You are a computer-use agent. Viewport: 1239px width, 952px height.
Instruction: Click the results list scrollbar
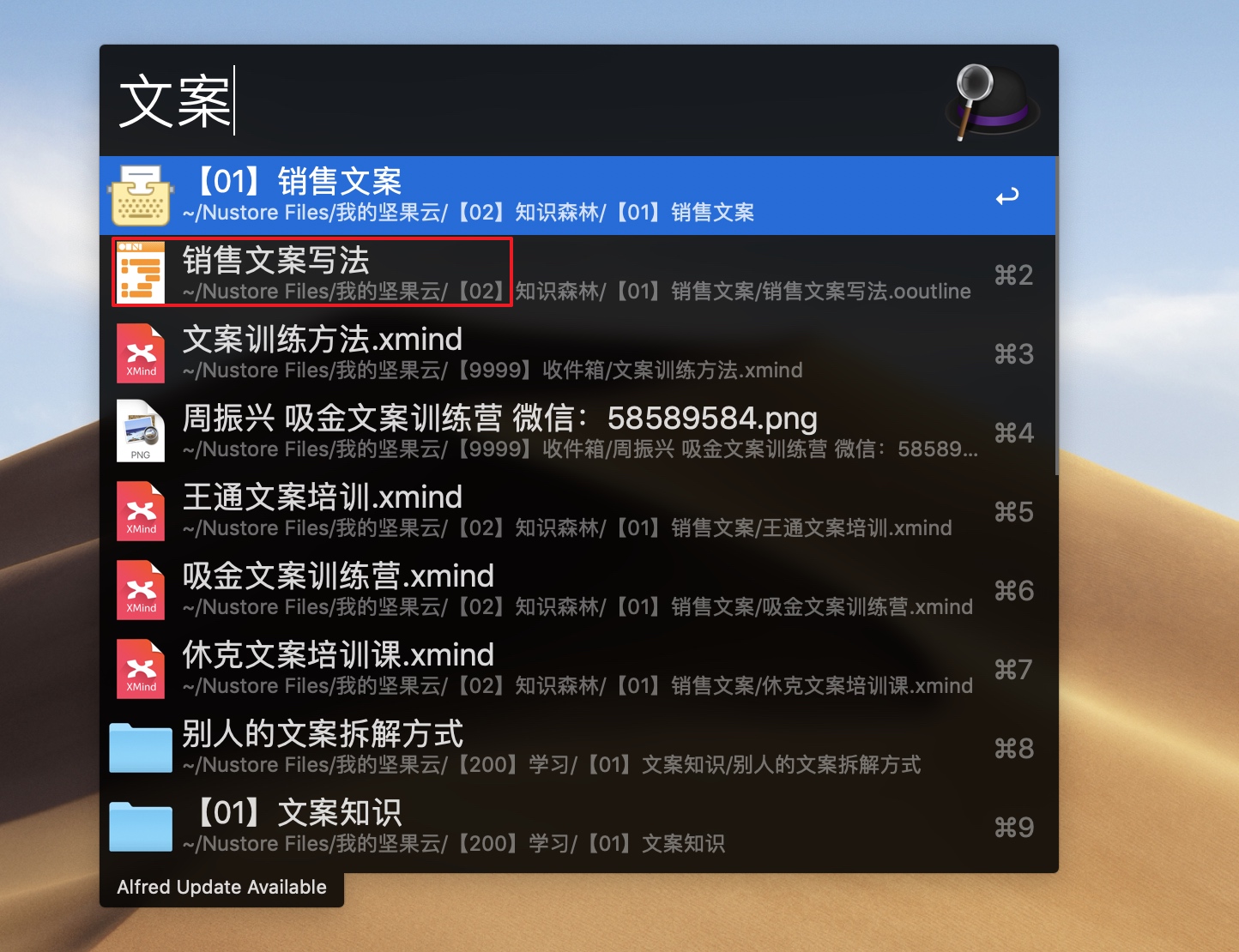coord(1056,316)
